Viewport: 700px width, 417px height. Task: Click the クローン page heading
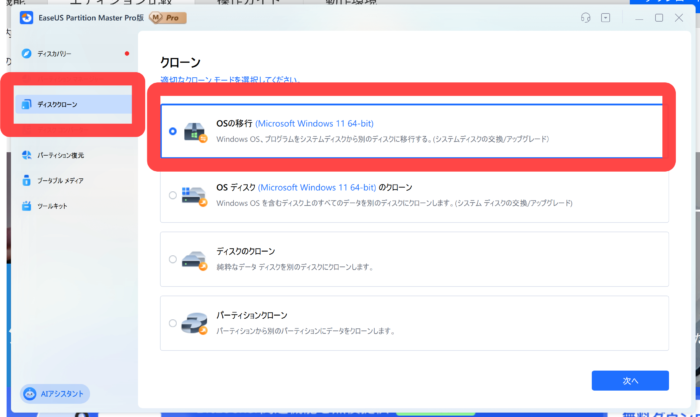pyautogui.click(x=180, y=63)
